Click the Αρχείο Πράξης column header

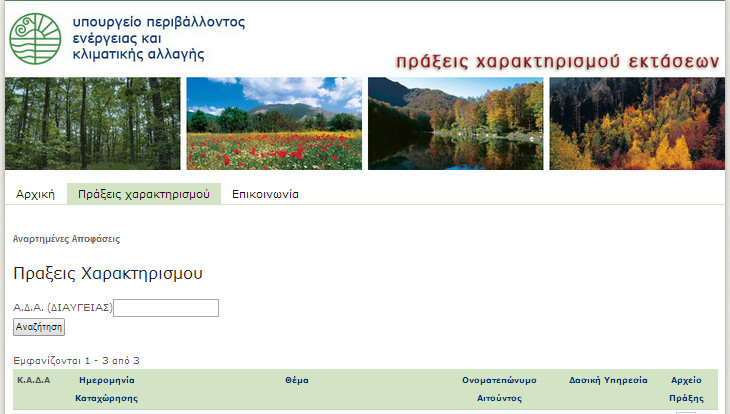click(x=685, y=389)
